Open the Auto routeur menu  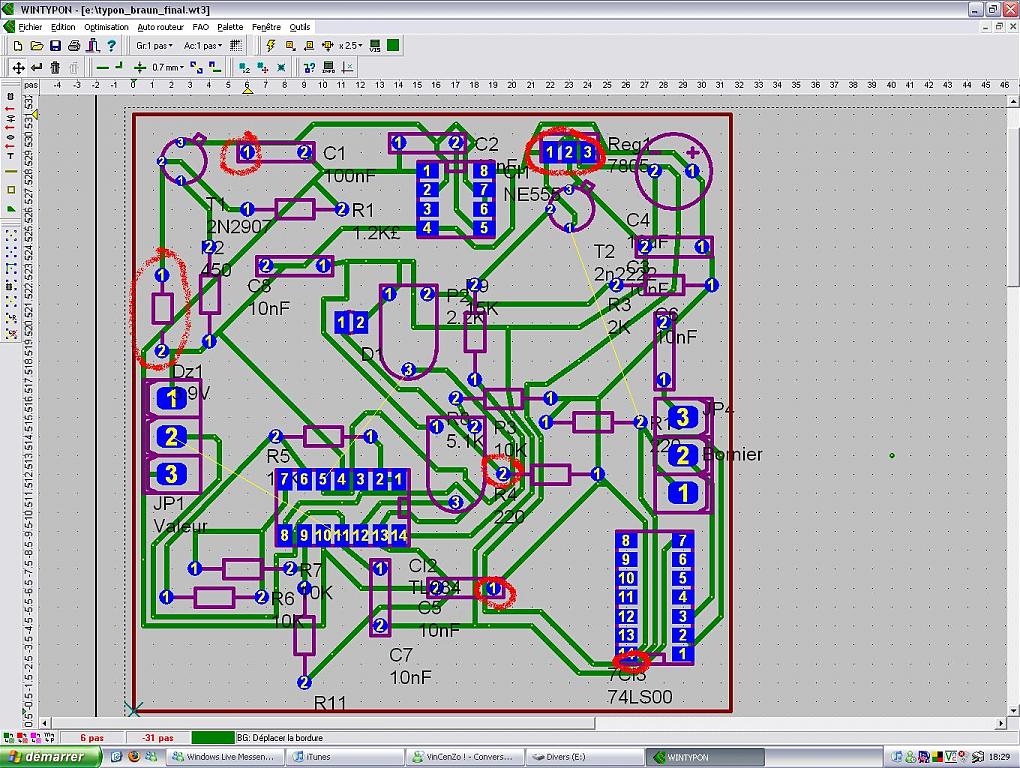pos(160,27)
